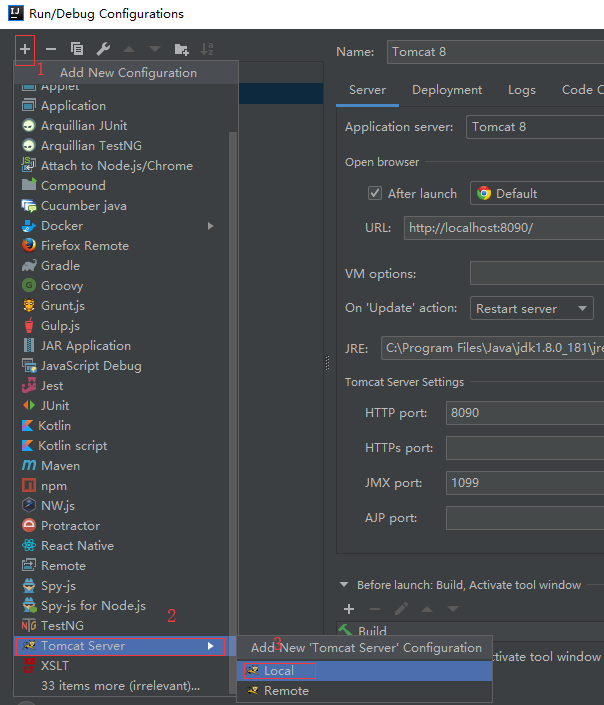The height and width of the screenshot is (705, 604).
Task: Click the VM options field
Action: coord(537,273)
